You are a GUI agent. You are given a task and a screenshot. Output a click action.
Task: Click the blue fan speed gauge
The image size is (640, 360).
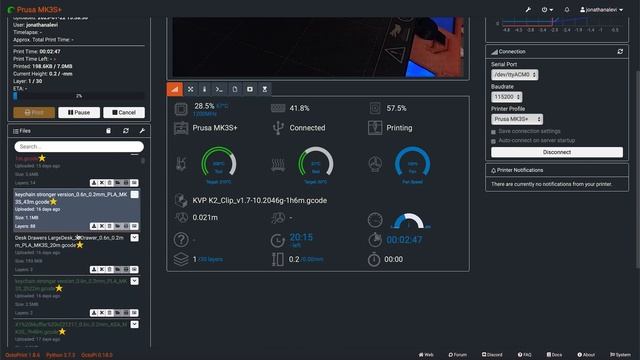click(412, 164)
